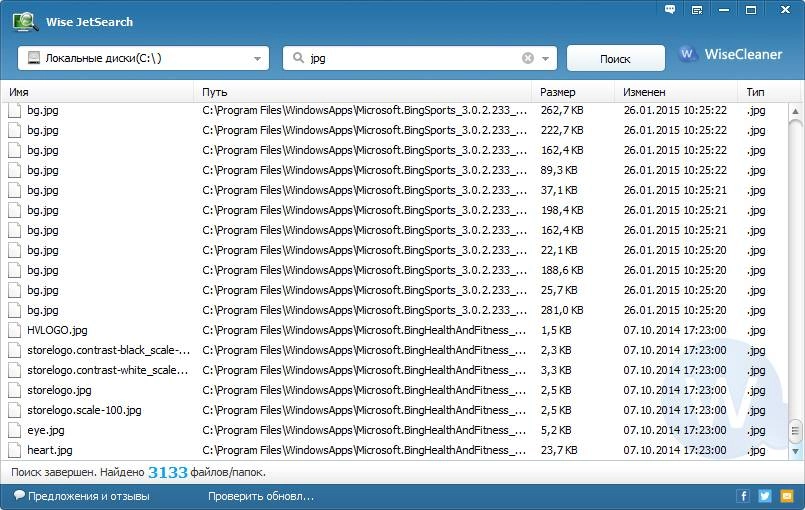Click the size cell 188,6 KB

tap(562, 271)
